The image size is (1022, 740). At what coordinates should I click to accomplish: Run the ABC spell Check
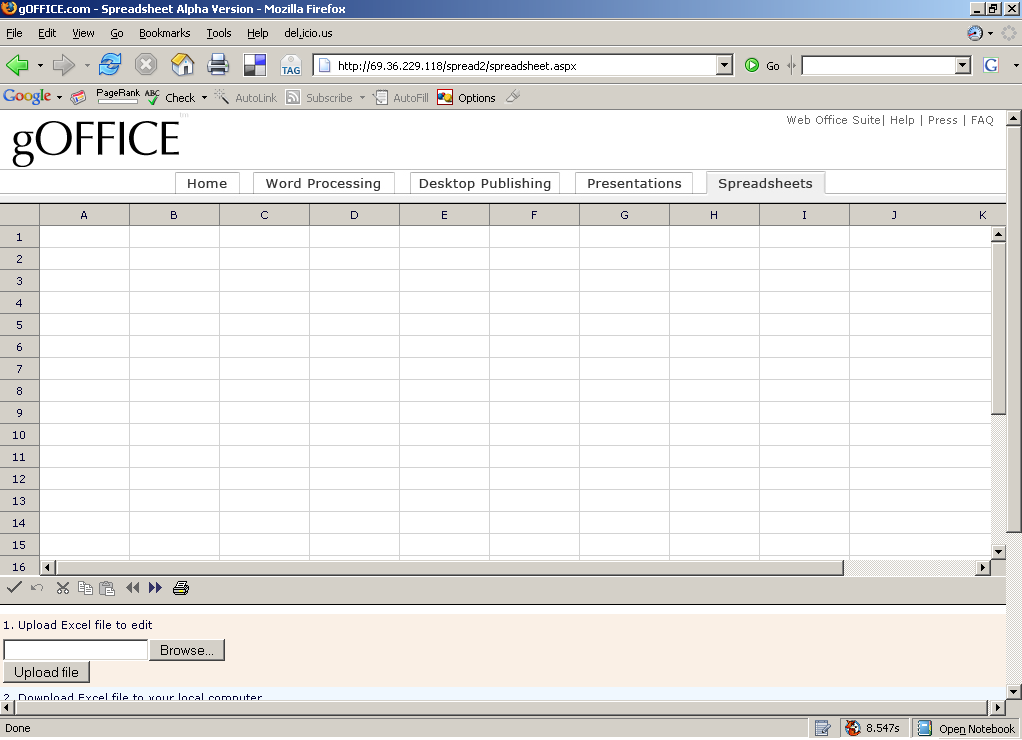[170, 97]
